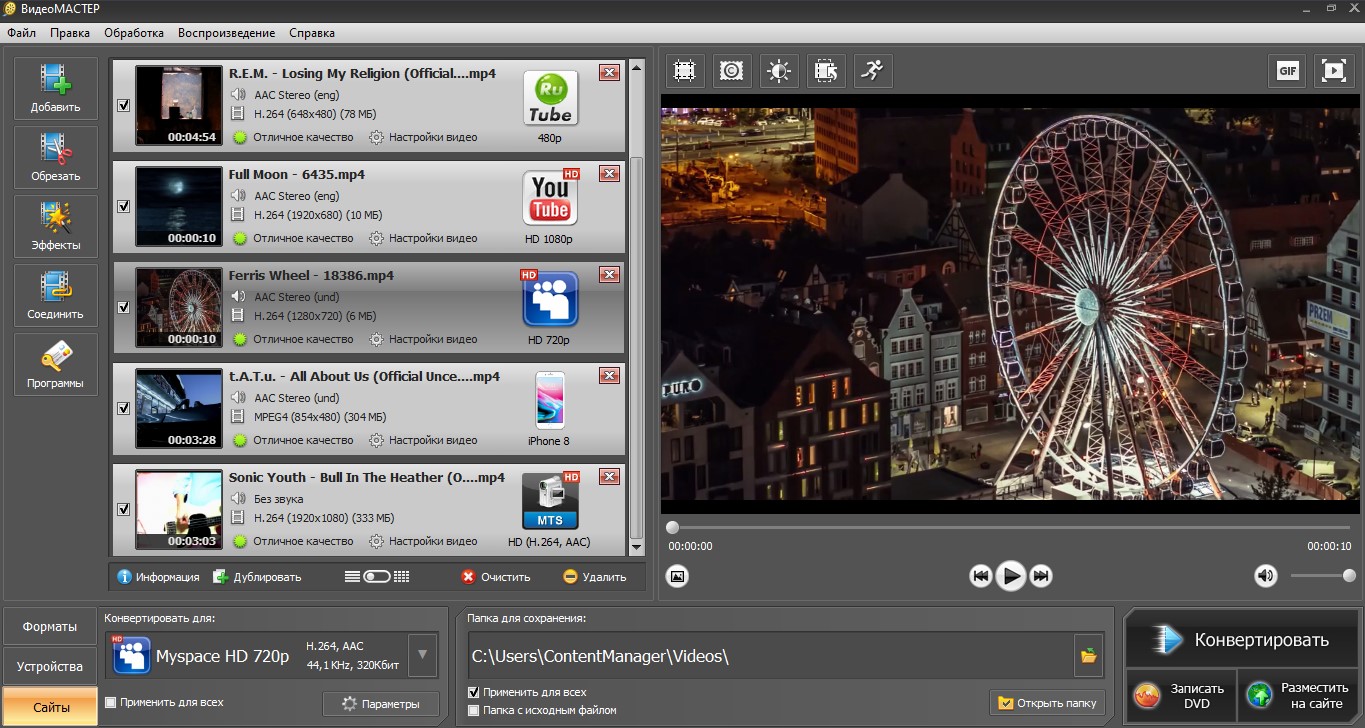Image resolution: width=1365 pixels, height=728 pixels.
Task: Click Информация below the file list
Action: [x=158, y=577]
